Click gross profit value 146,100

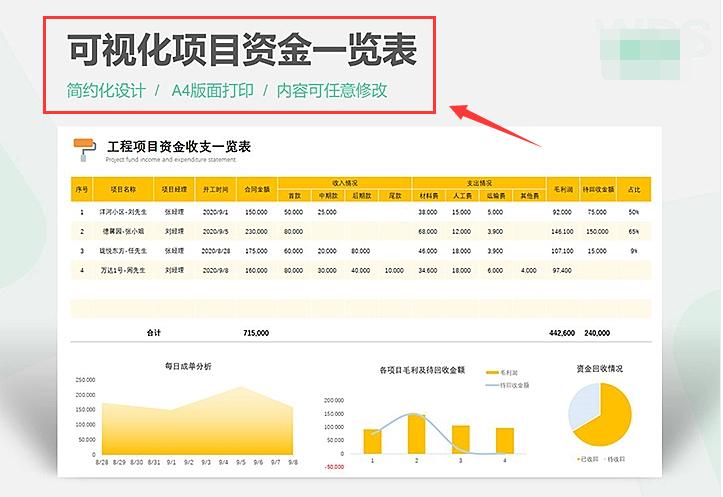[562, 231]
